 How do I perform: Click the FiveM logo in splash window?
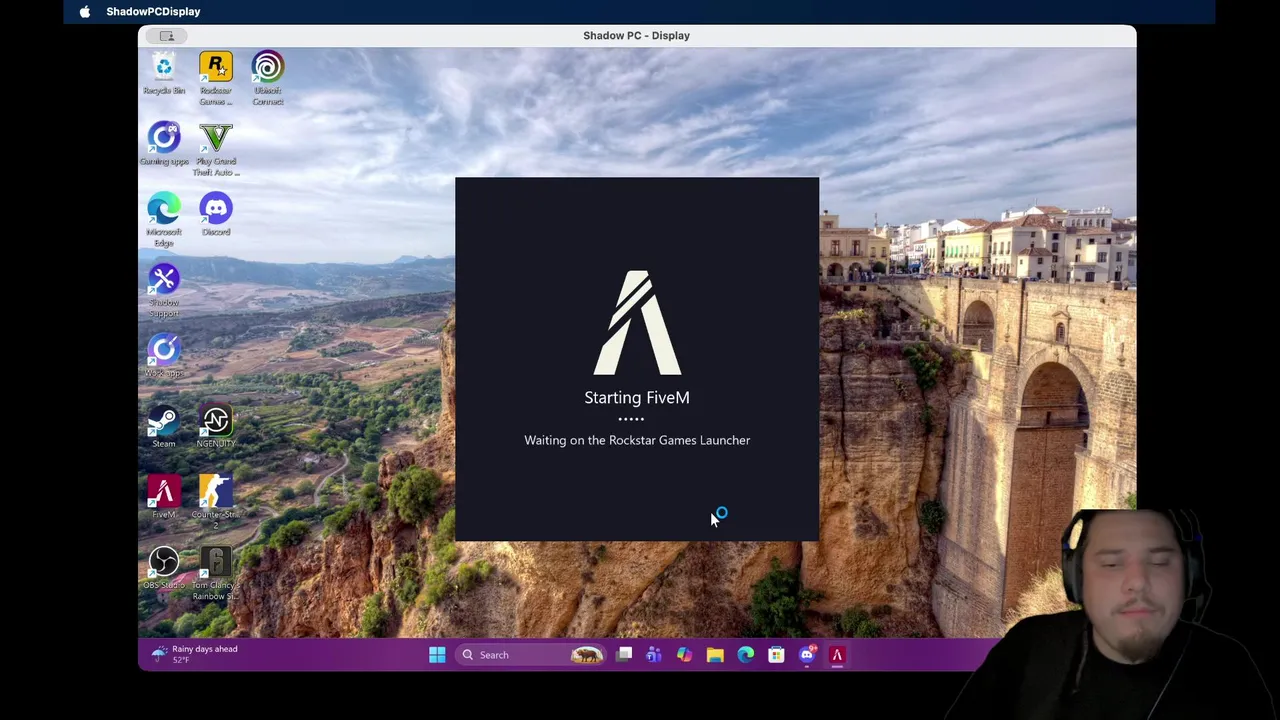tap(637, 323)
